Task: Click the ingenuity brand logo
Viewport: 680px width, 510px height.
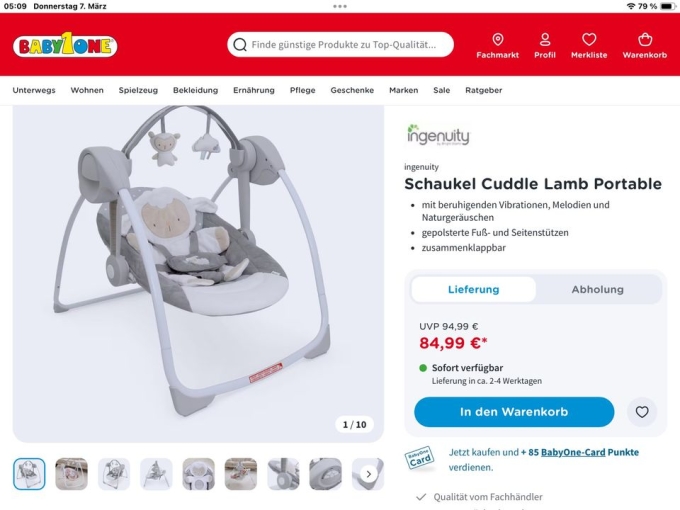Action: [x=438, y=135]
